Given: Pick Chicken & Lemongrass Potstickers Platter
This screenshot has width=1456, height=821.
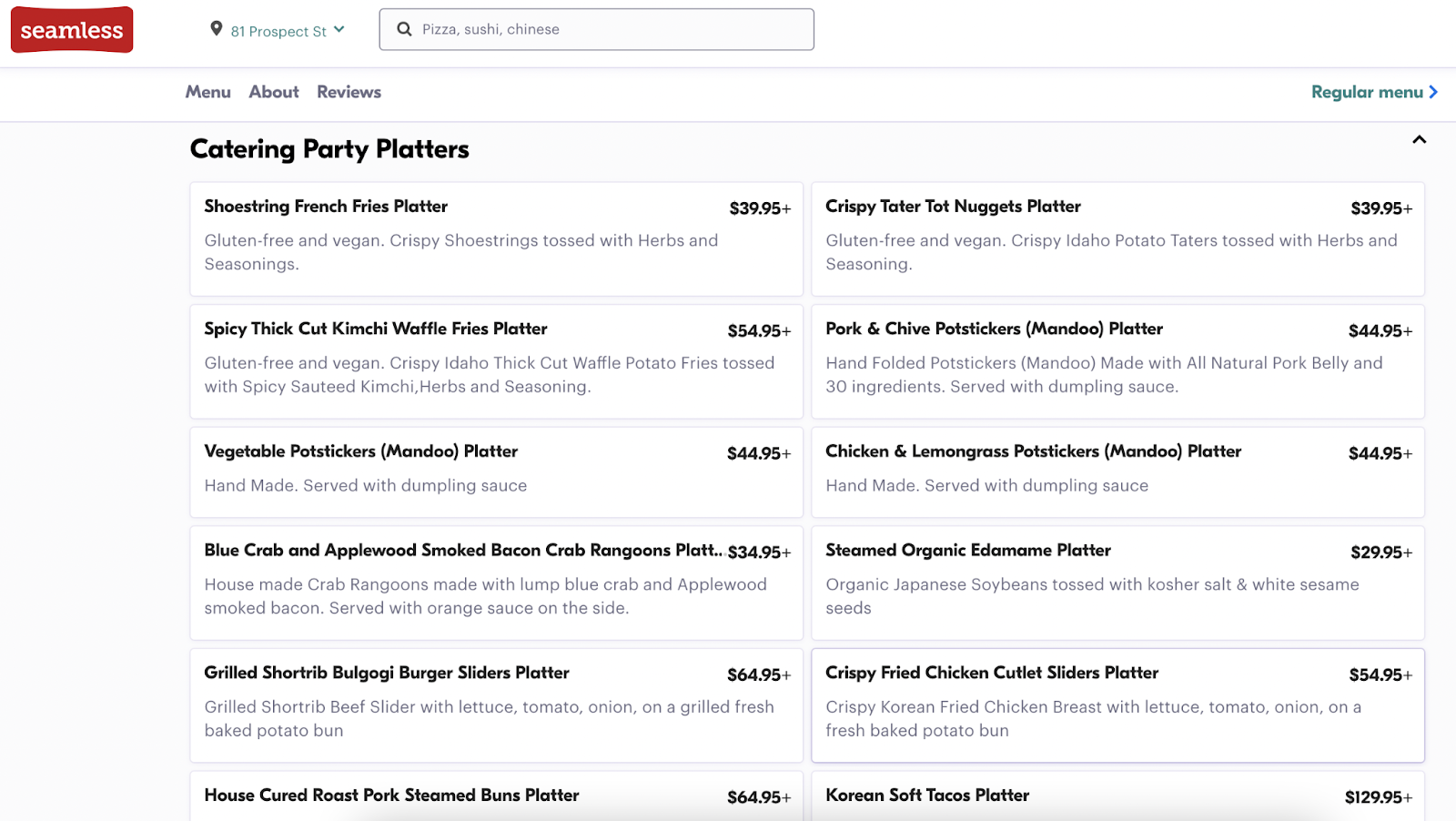Looking at the screenshot, I should point(1117,471).
